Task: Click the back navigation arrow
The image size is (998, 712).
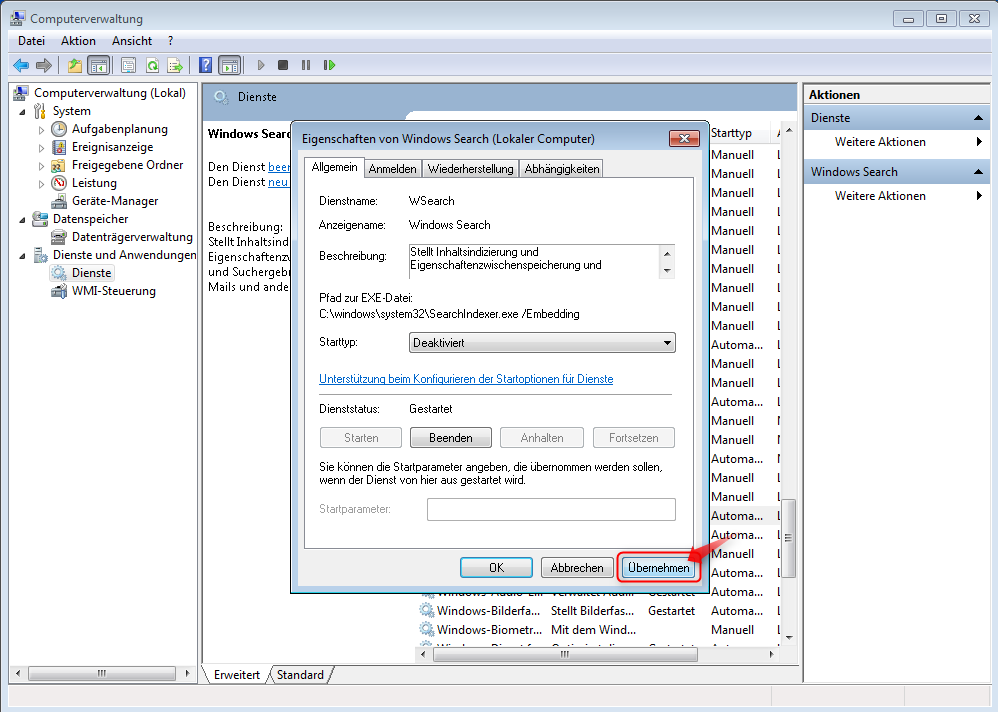Action: pos(20,64)
